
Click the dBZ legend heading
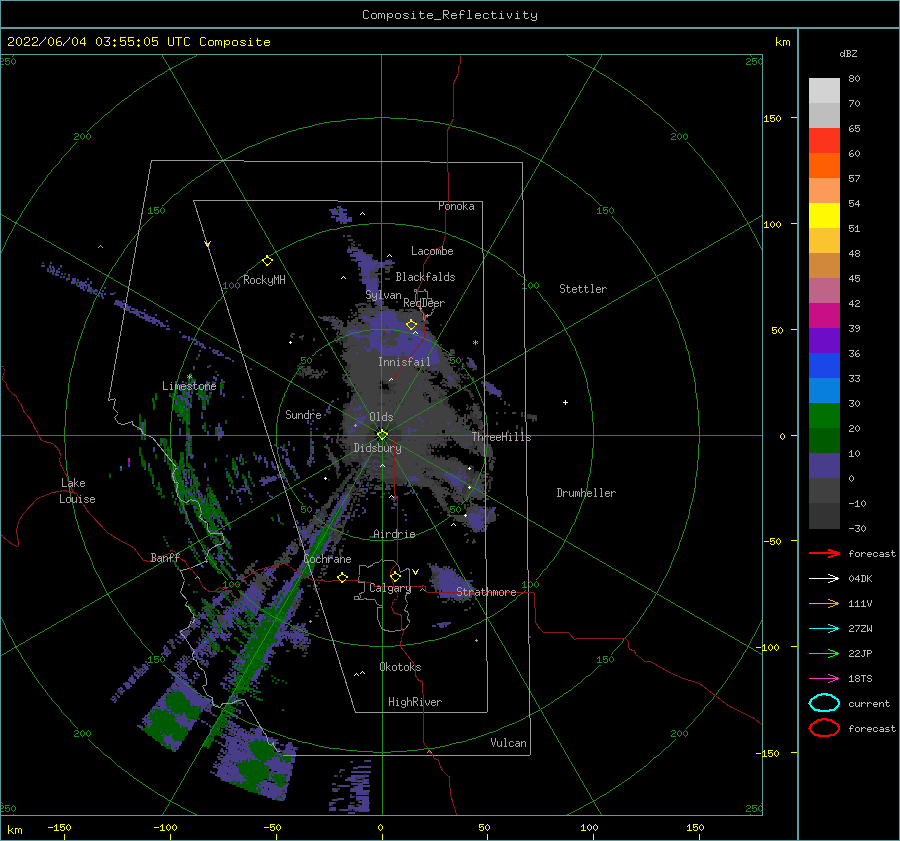(x=848, y=53)
